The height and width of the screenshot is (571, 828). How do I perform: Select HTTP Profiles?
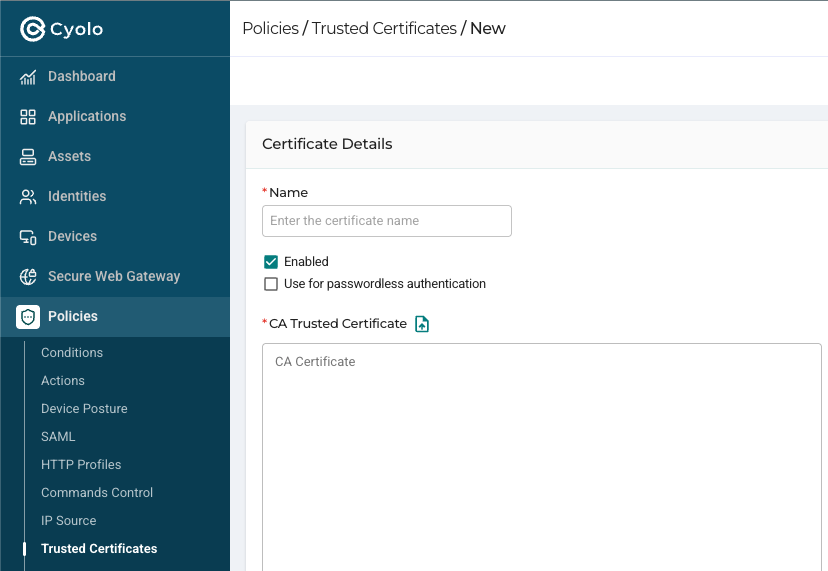(81, 464)
